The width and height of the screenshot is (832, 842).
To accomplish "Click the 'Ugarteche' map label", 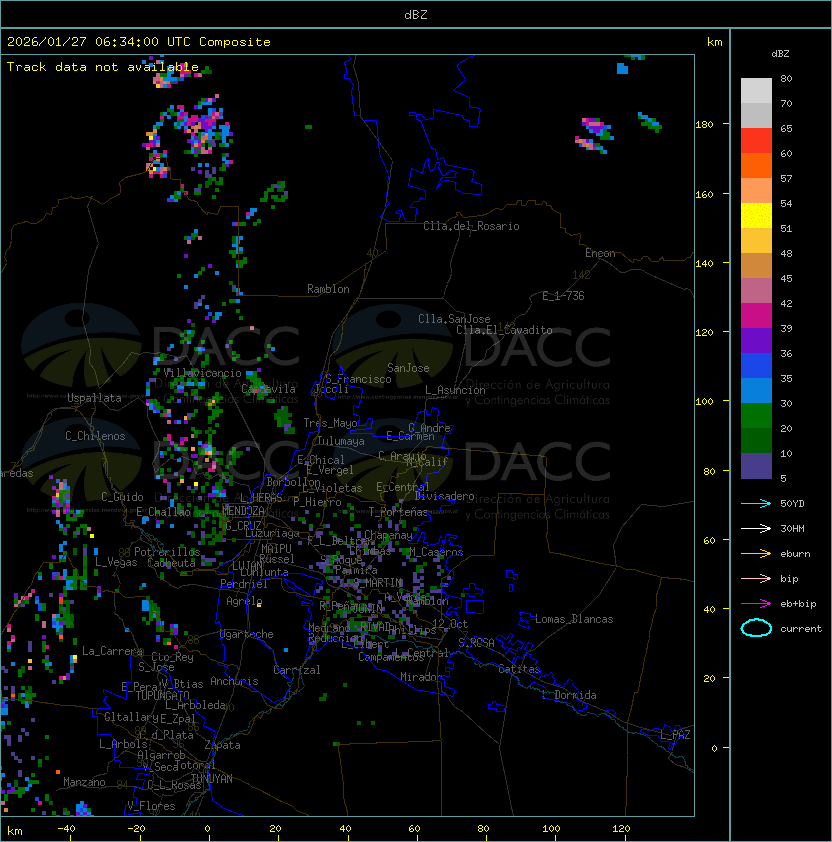I will 247,634.
